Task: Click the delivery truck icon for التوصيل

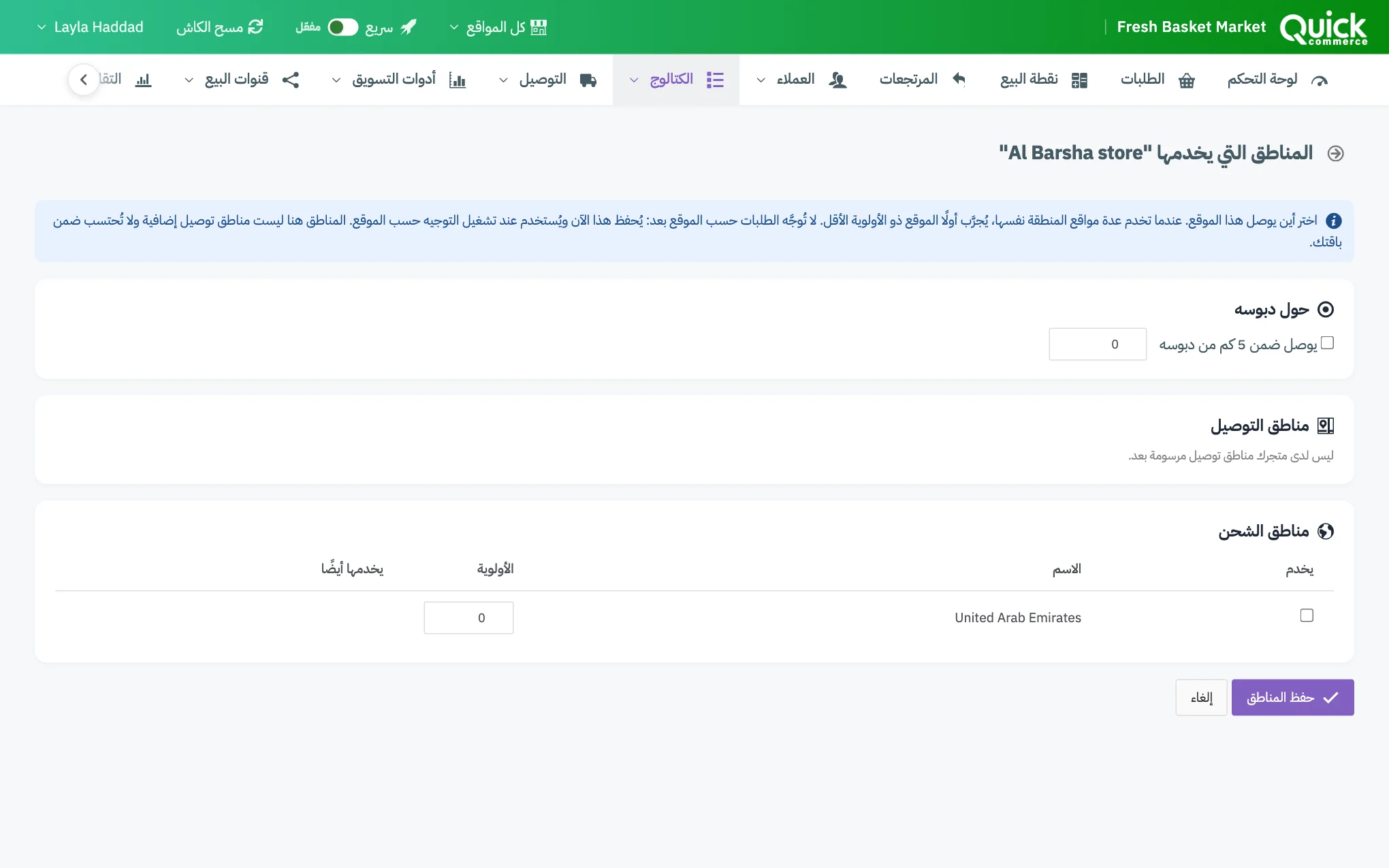Action: pyautogui.click(x=588, y=80)
